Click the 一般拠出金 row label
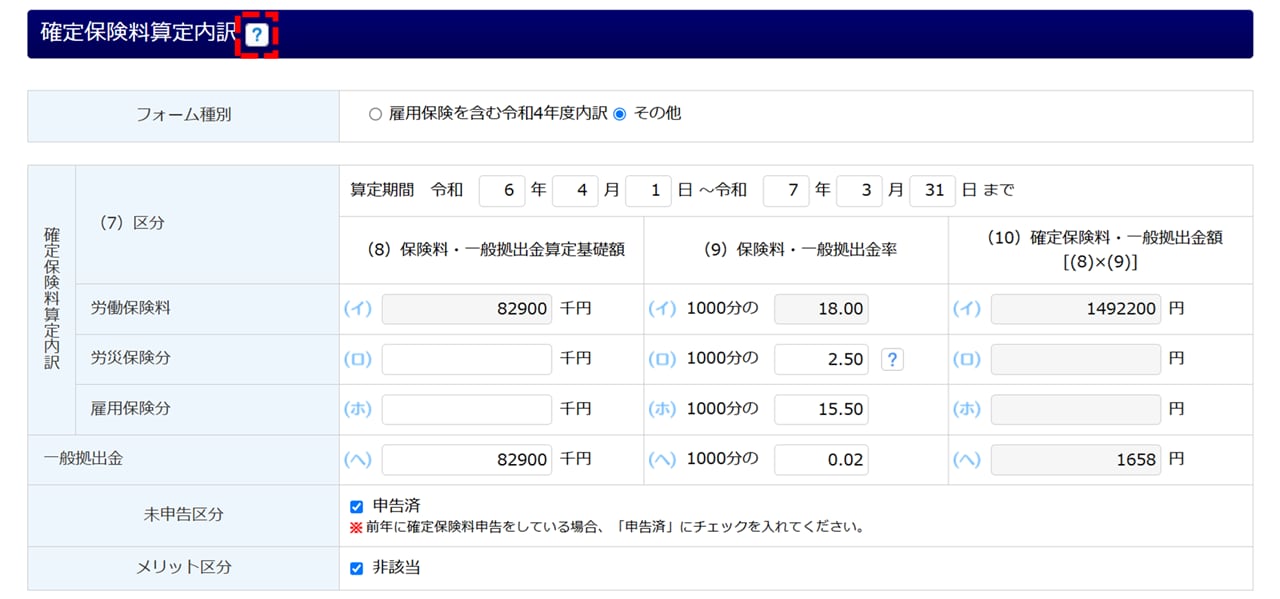The image size is (1280, 599). coord(83,460)
